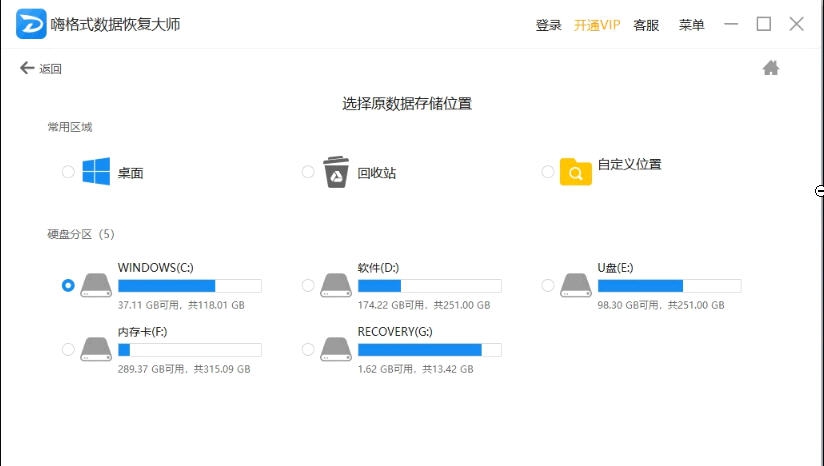The height and width of the screenshot is (466, 824).
Task: Click the RECOVERY(G:) usage bar
Action: coord(429,350)
